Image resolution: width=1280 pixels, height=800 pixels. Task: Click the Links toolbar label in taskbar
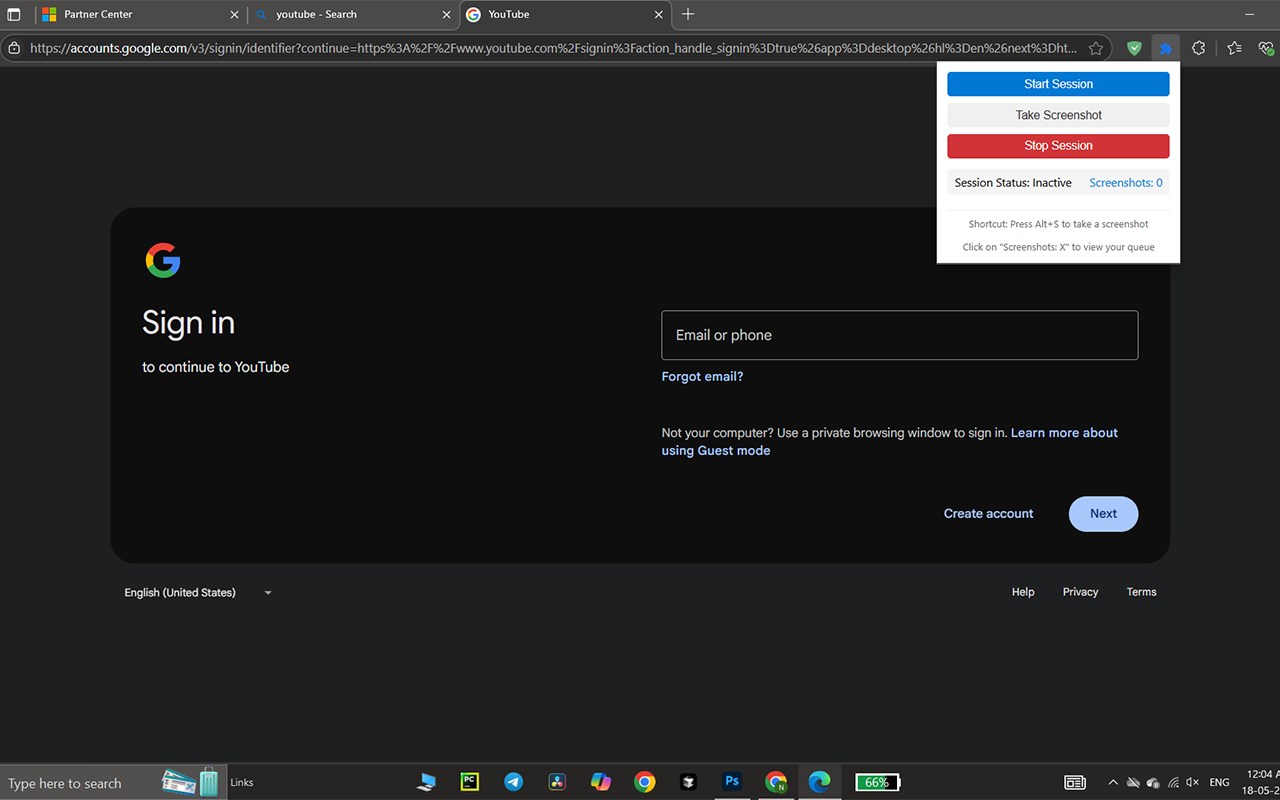(242, 783)
